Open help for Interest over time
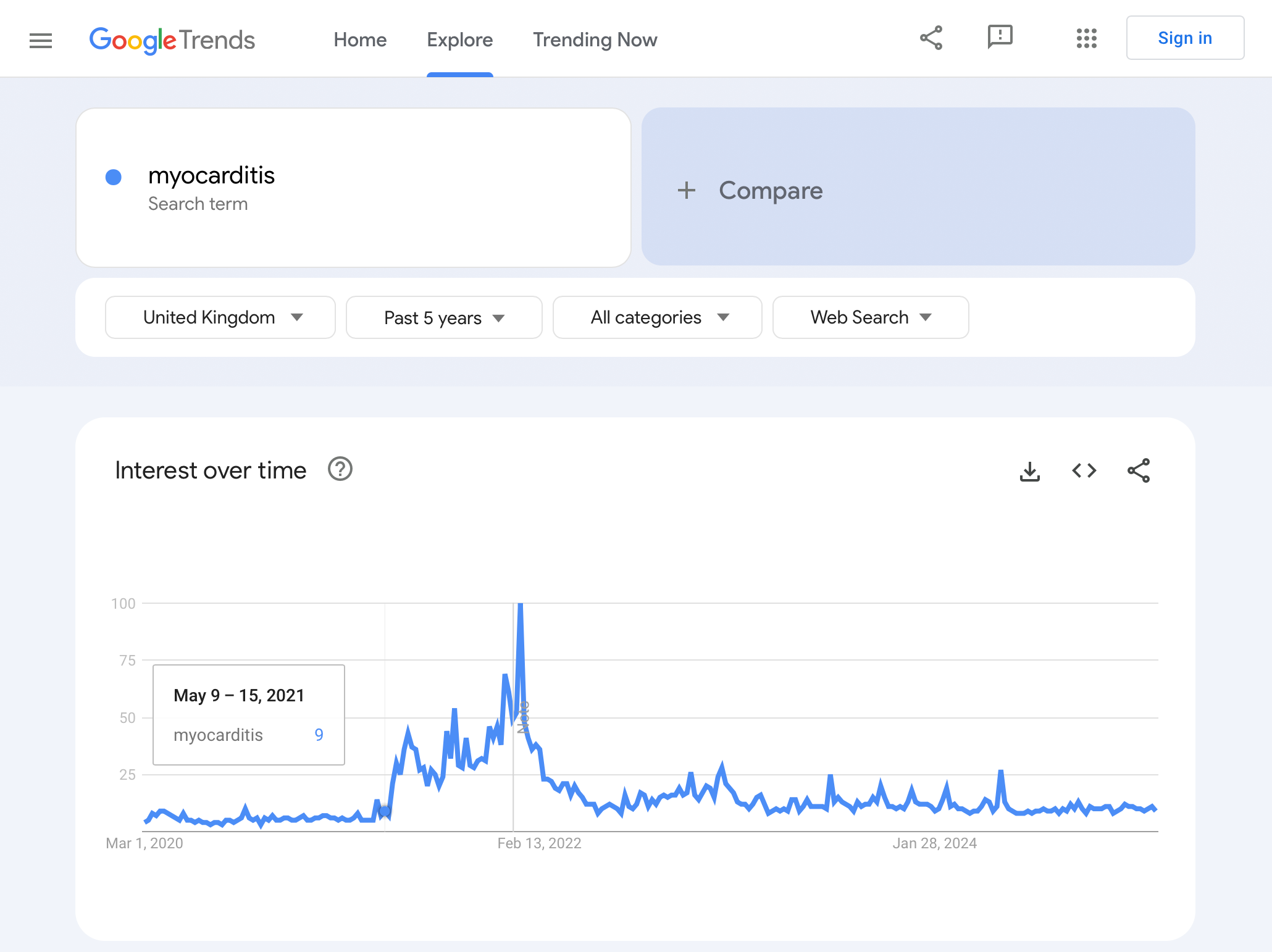The image size is (1272, 952). (x=340, y=469)
